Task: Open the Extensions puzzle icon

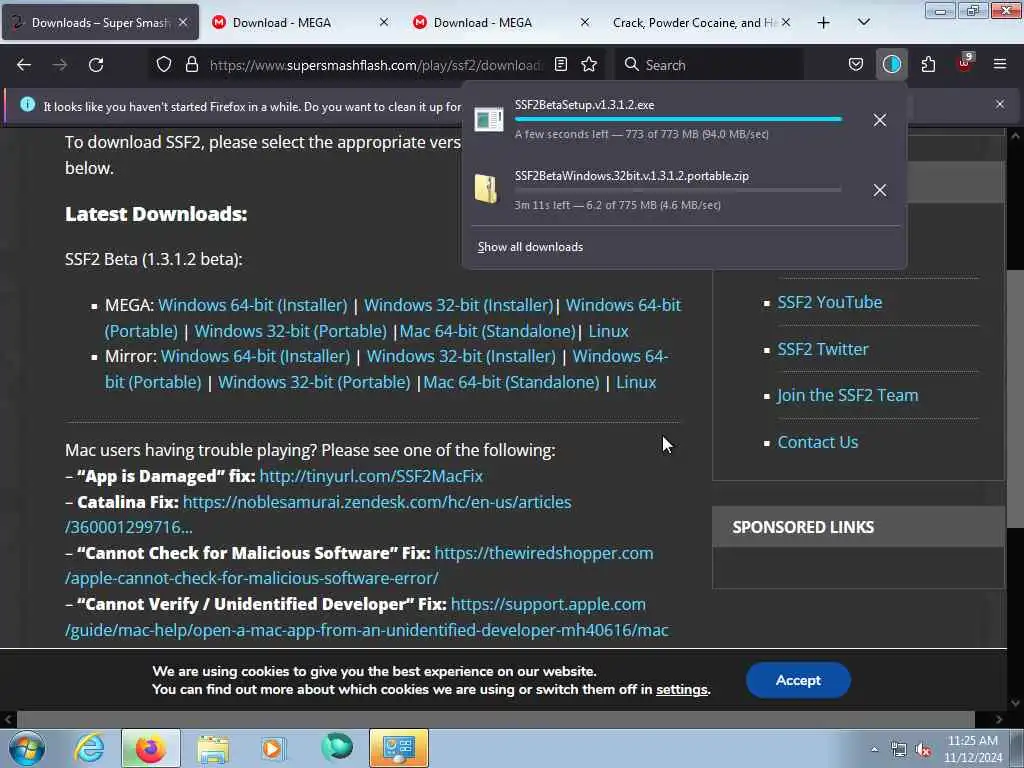Action: [x=928, y=65]
